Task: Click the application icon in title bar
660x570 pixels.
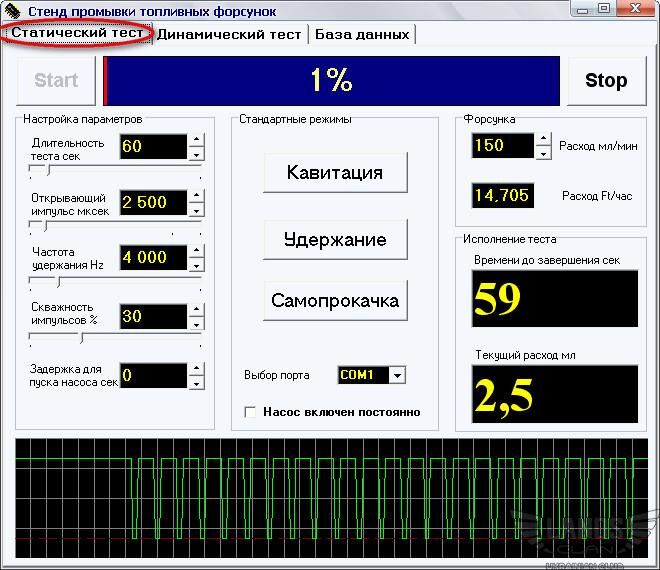Action: pos(12,11)
